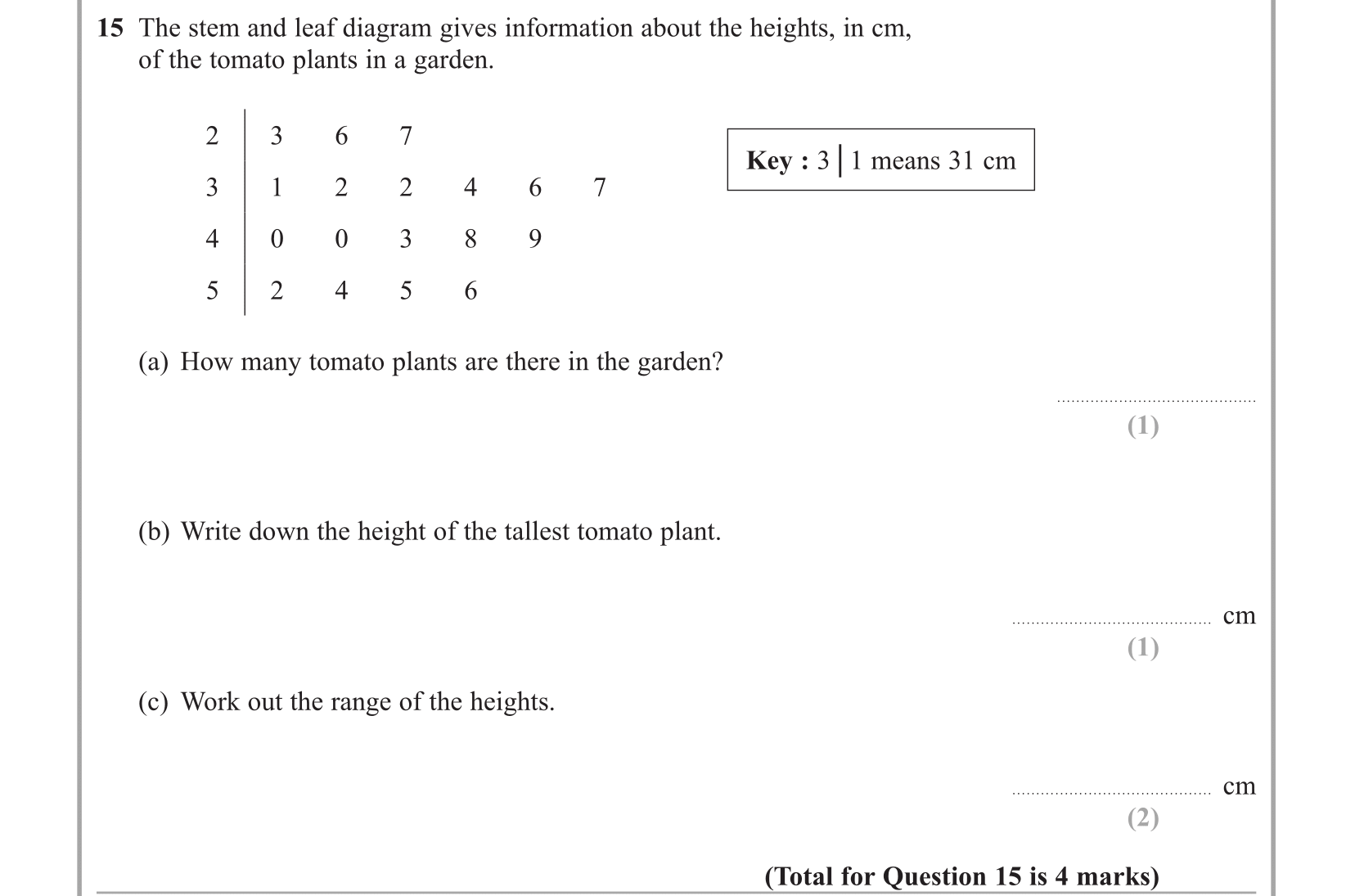Click the "How many tomato plants" question text
Image resolution: width=1355 pixels, height=896 pixels.
451,362
